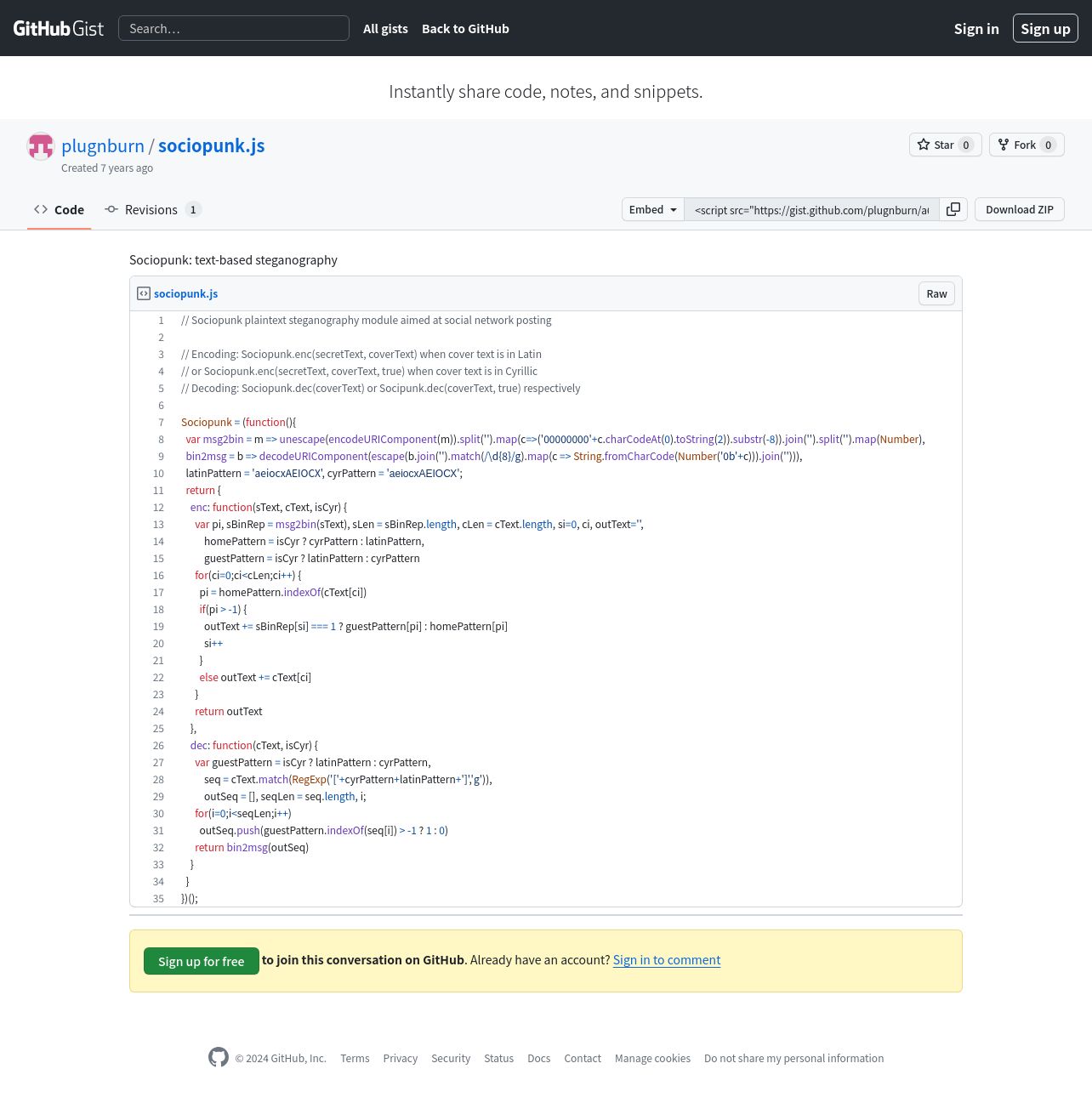Click the Sign up button in header
1092x1103 pixels.
pyautogui.click(x=1045, y=28)
